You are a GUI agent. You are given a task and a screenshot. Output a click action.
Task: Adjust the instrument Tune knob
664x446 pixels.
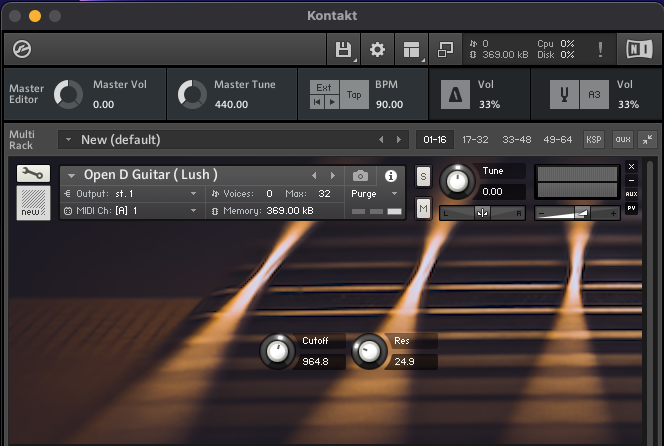[x=457, y=182]
